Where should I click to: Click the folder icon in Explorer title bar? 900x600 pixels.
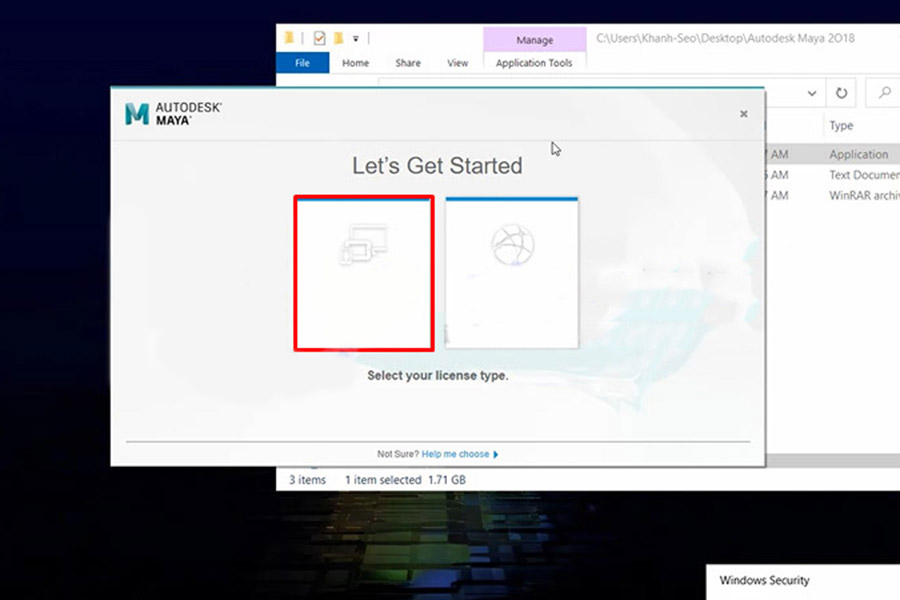pyautogui.click(x=289, y=38)
